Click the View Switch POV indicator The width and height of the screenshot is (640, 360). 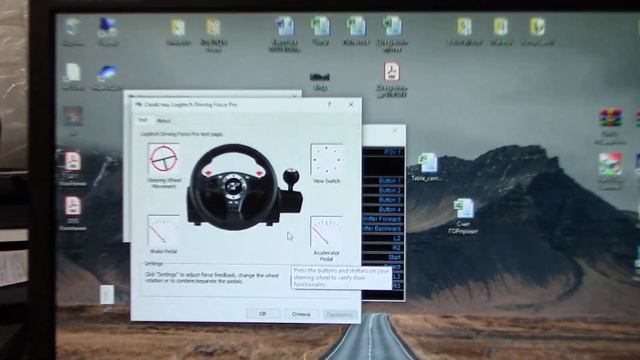pyautogui.click(x=326, y=160)
